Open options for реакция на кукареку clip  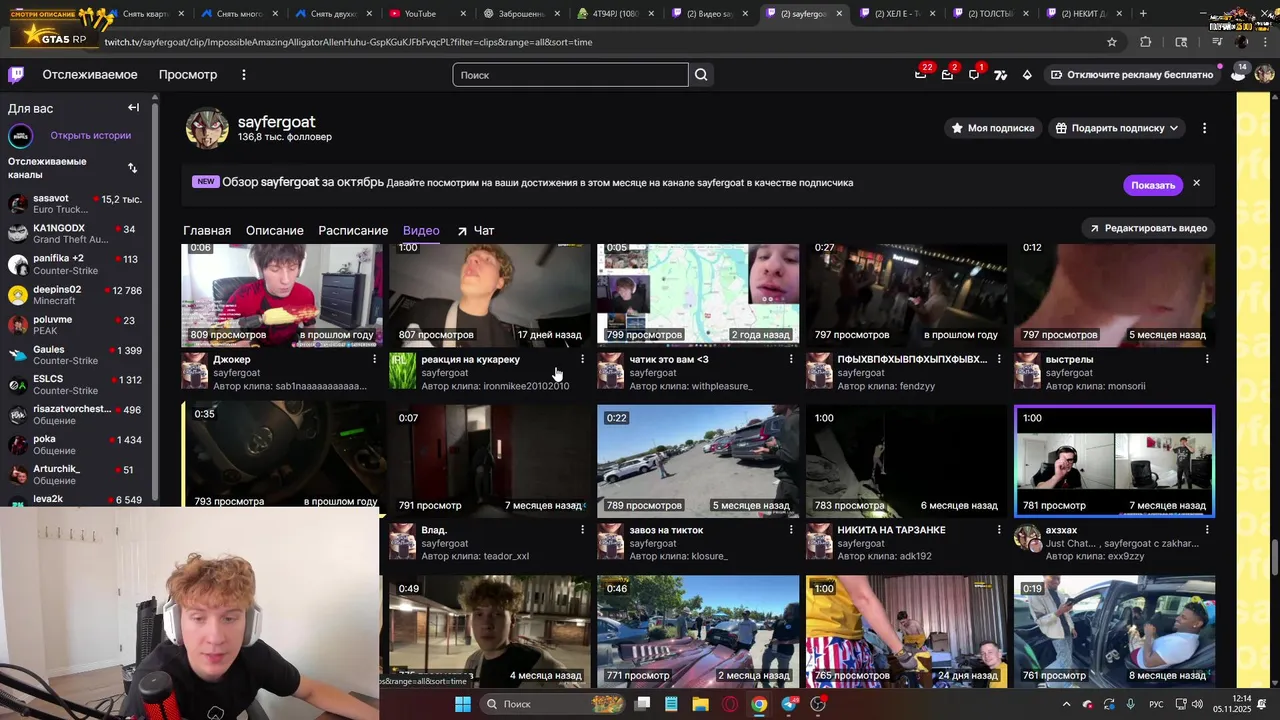coord(583,359)
